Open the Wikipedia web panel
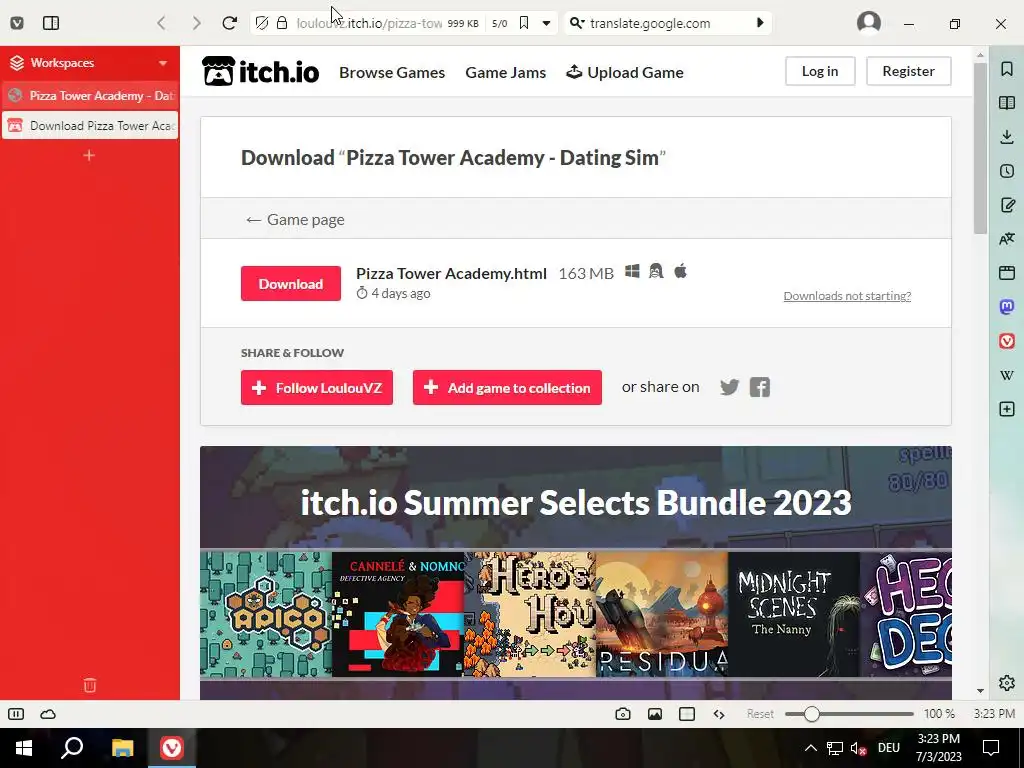1024x768 pixels. (x=1006, y=375)
